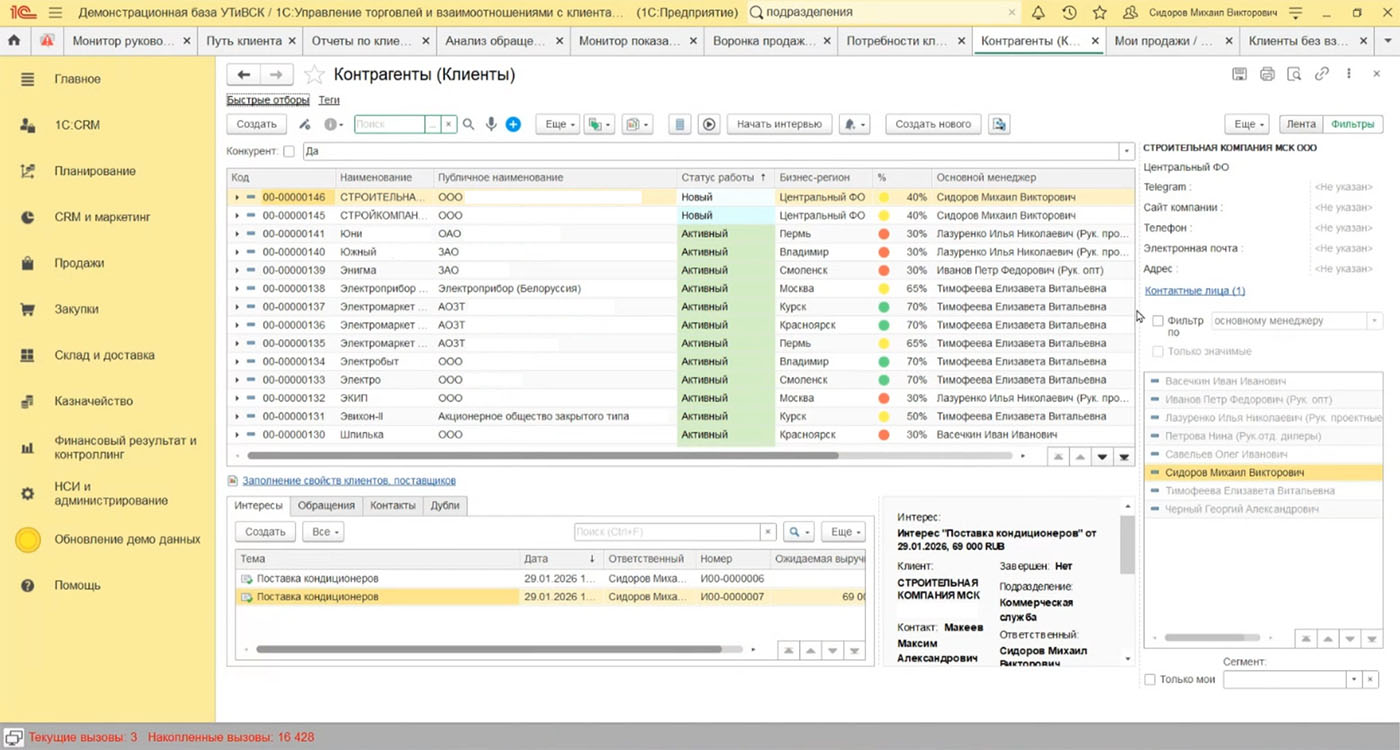Click the Начать интервью button

coord(779,124)
